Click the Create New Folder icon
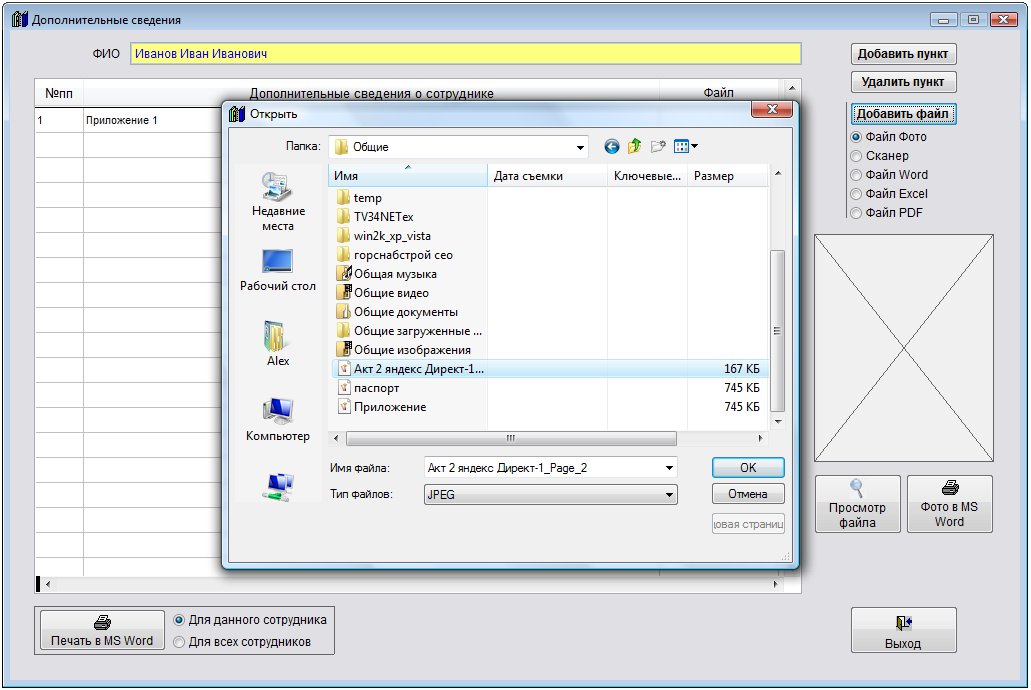Viewport: 1031px width, 690px height. [x=657, y=147]
